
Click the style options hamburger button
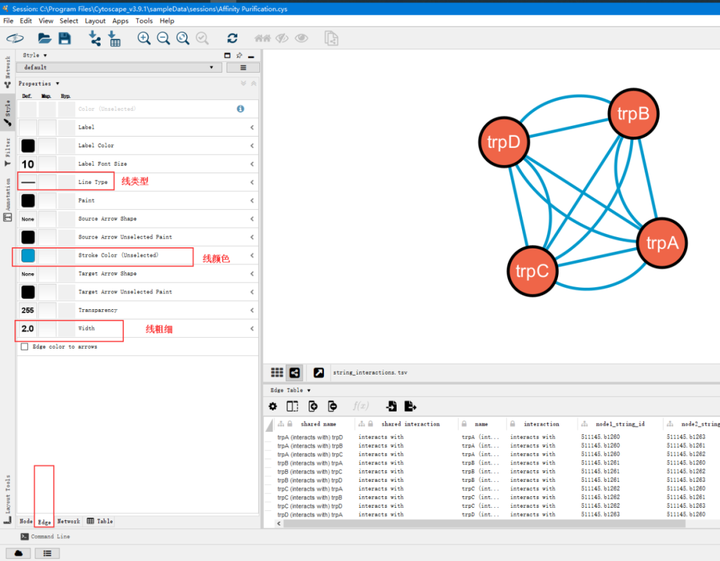243,68
